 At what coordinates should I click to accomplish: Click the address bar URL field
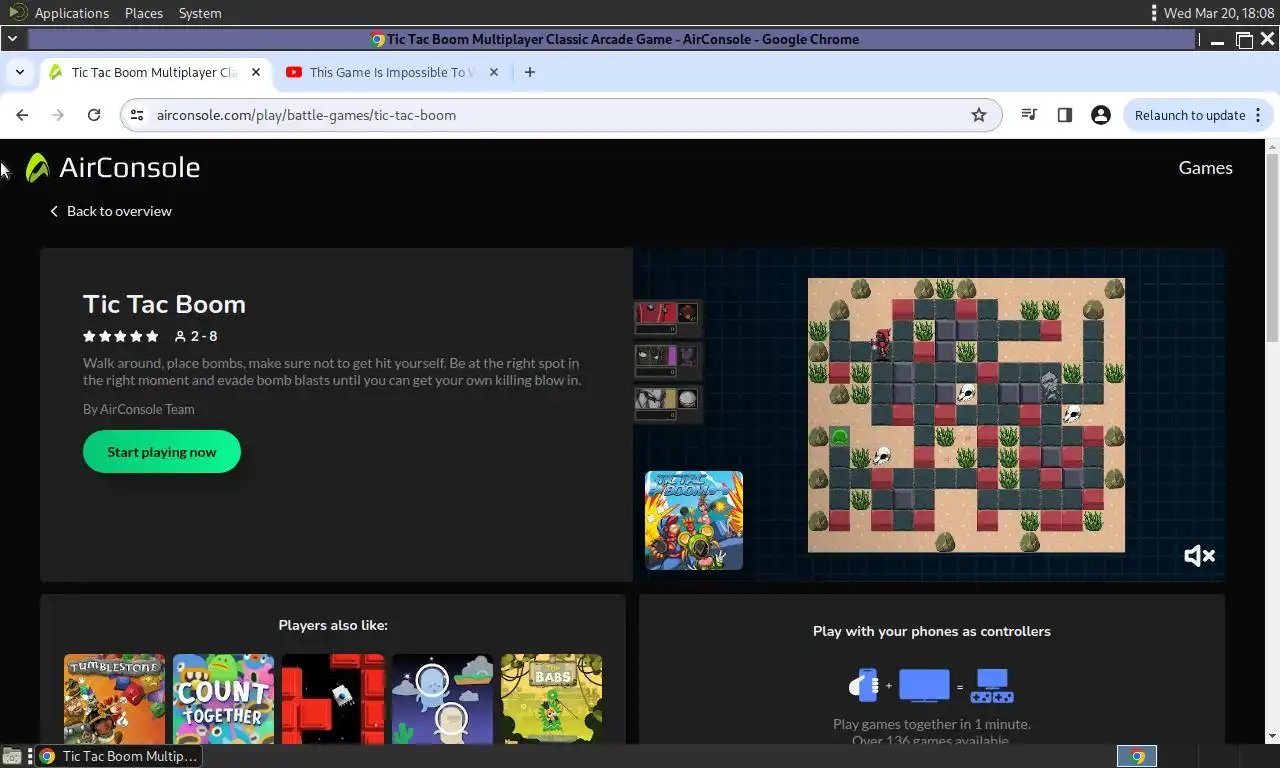[x=560, y=115]
